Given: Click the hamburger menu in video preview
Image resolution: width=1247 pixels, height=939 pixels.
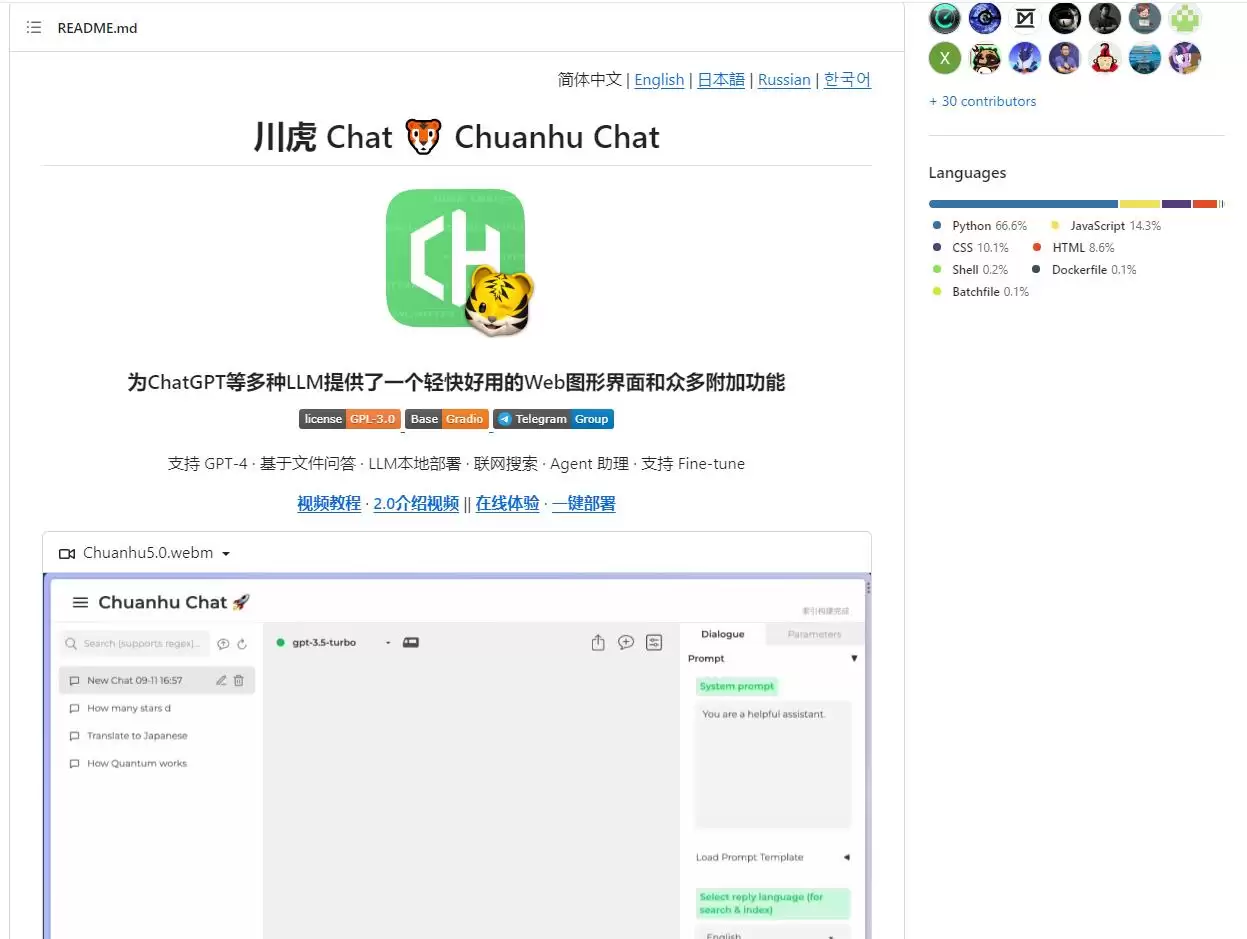Looking at the screenshot, I should (x=80, y=602).
